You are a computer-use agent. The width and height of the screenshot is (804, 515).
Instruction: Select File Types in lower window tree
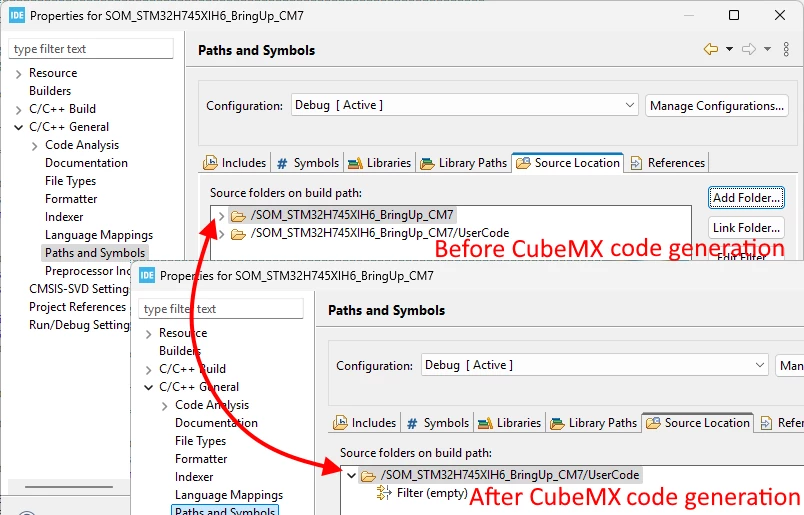[x=200, y=441]
